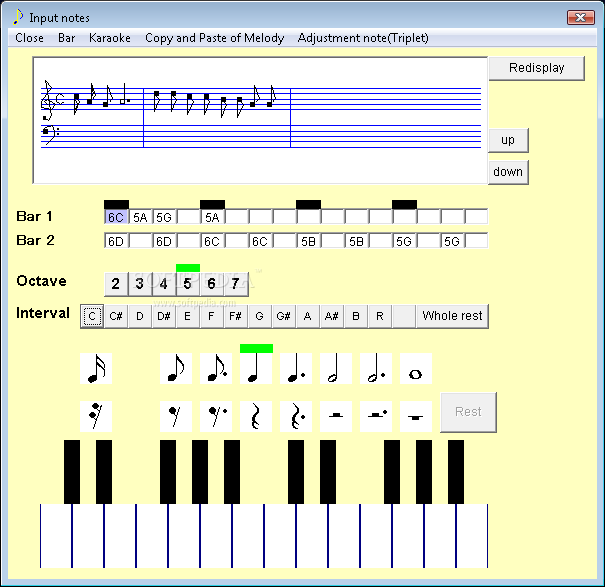
Task: Select the dotted quarter note icon
Action: pyautogui.click(x=296, y=369)
